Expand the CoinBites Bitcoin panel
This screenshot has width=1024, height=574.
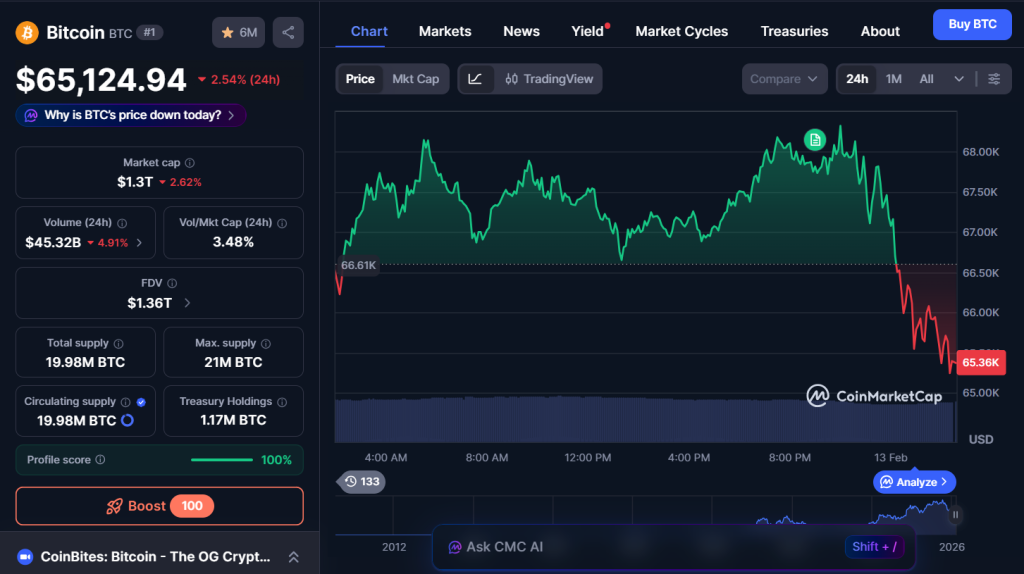[294, 557]
